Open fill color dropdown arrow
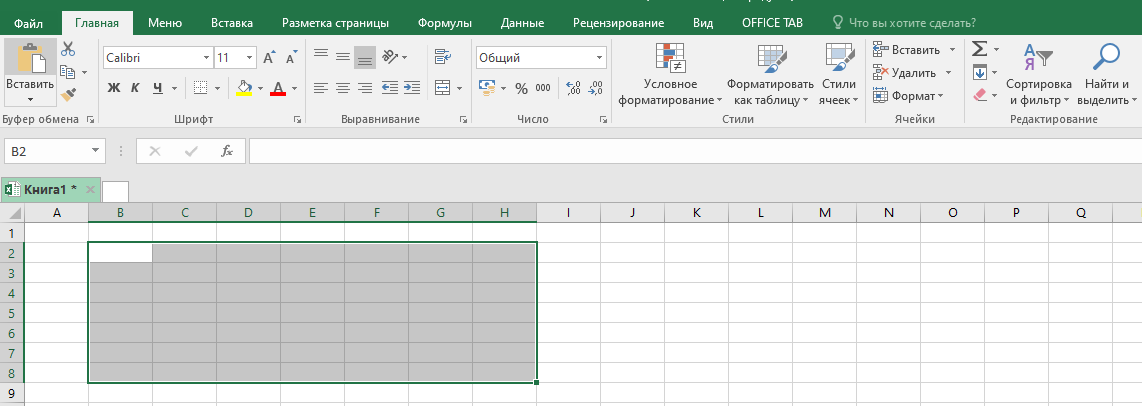The width and height of the screenshot is (1142, 406). (x=260, y=88)
